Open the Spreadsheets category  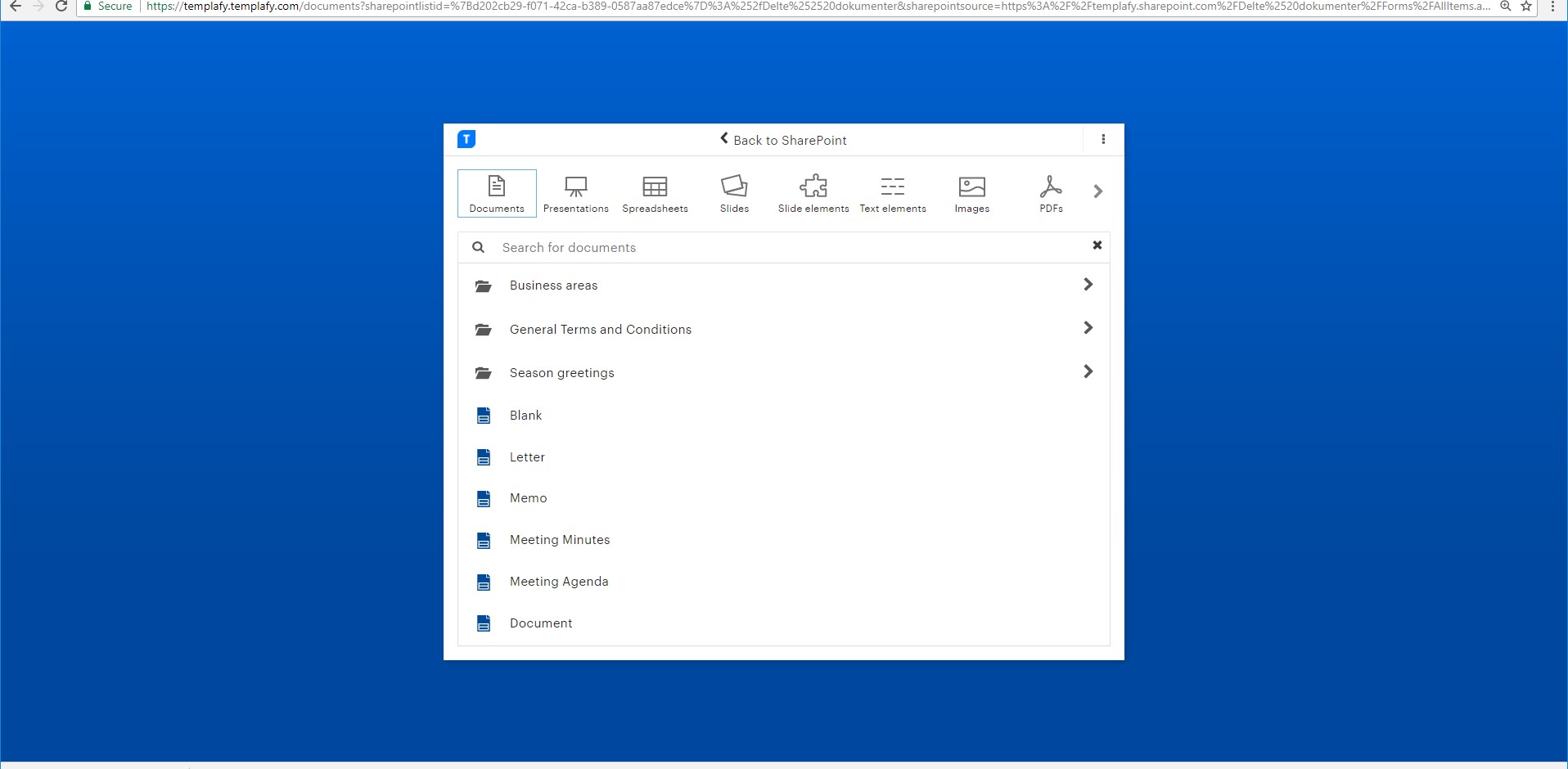655,194
